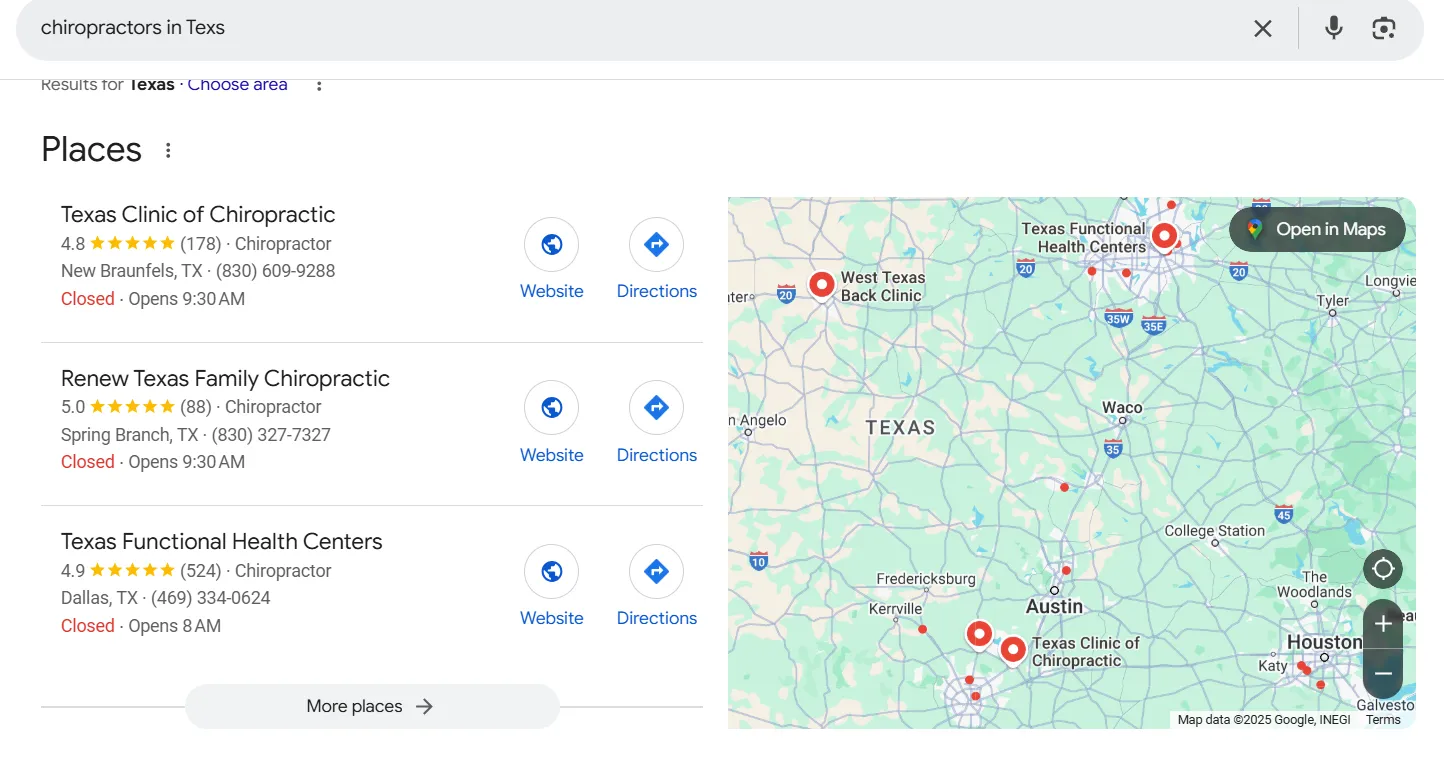Center map on my location
The height and width of the screenshot is (763, 1444).
[1383, 569]
